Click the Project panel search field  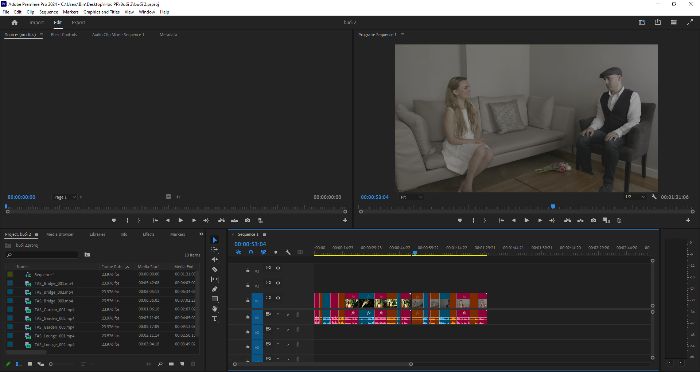pos(42,255)
